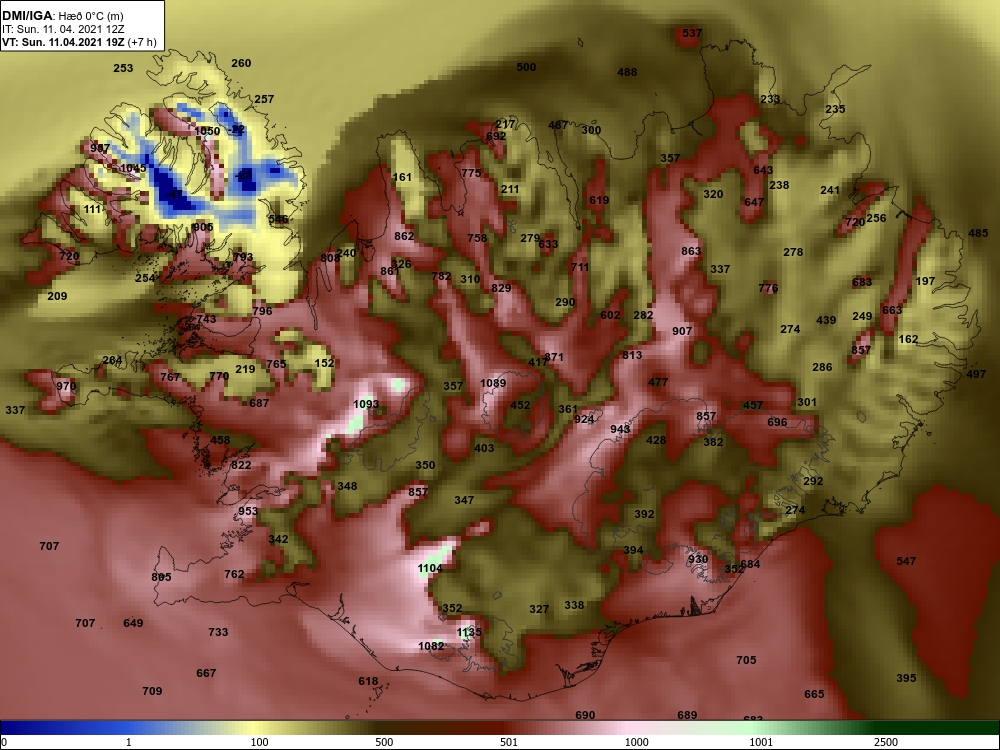
Task: Click the map value '395'
Action: (x=906, y=679)
